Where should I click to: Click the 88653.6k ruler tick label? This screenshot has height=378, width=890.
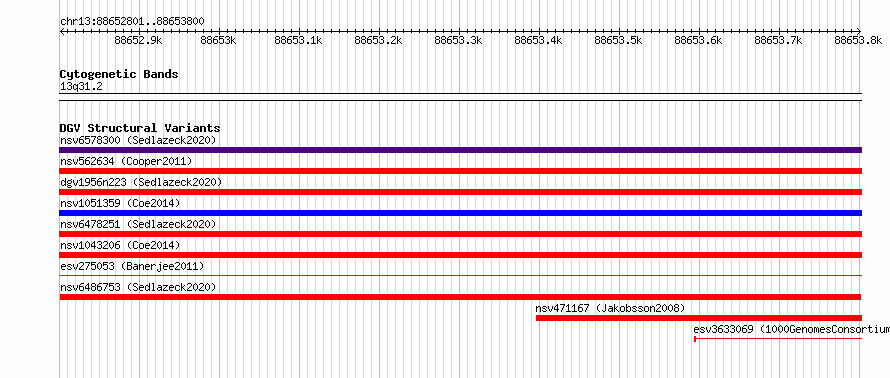tap(699, 40)
